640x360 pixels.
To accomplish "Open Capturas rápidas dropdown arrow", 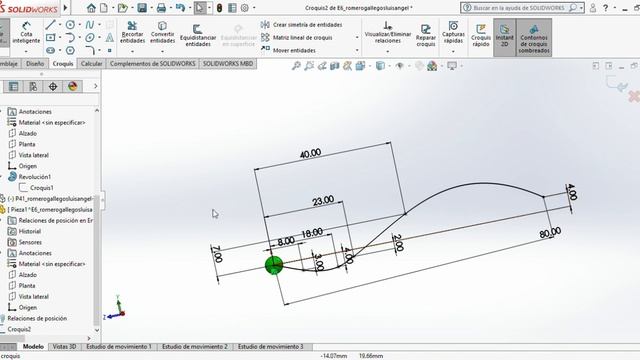I will (x=453, y=51).
